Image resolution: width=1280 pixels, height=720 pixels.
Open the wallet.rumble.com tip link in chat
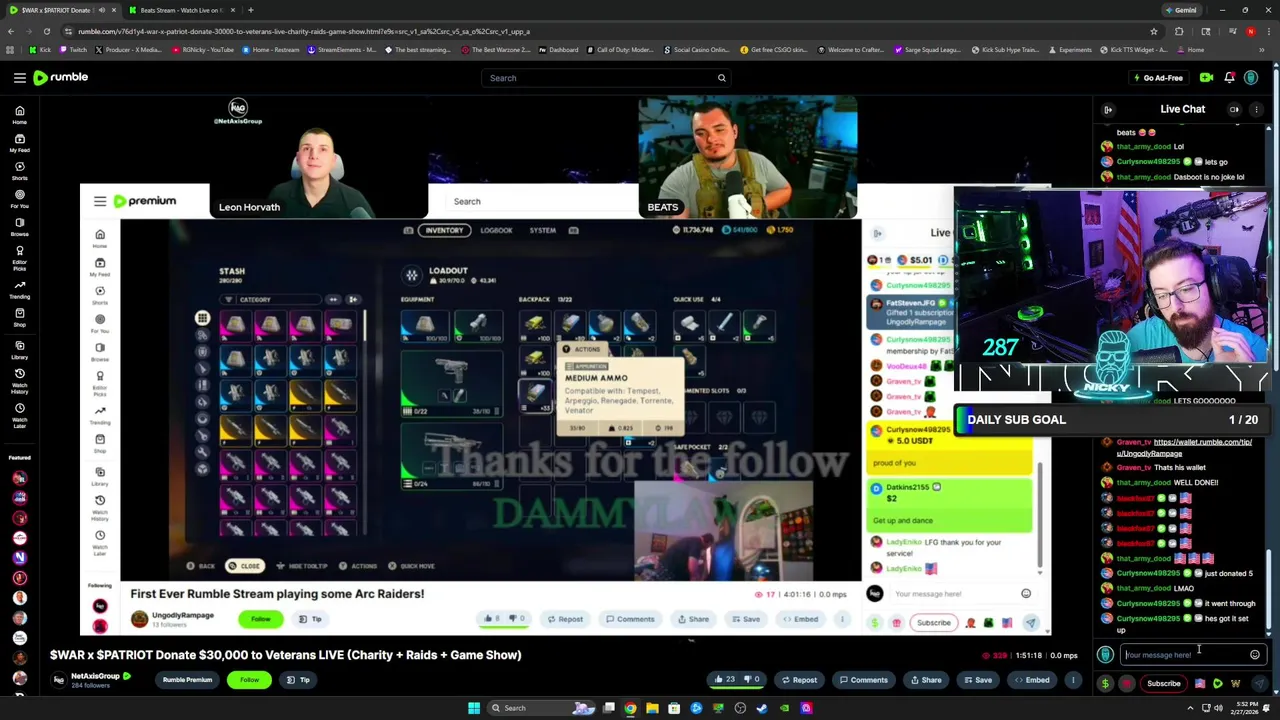(1184, 447)
